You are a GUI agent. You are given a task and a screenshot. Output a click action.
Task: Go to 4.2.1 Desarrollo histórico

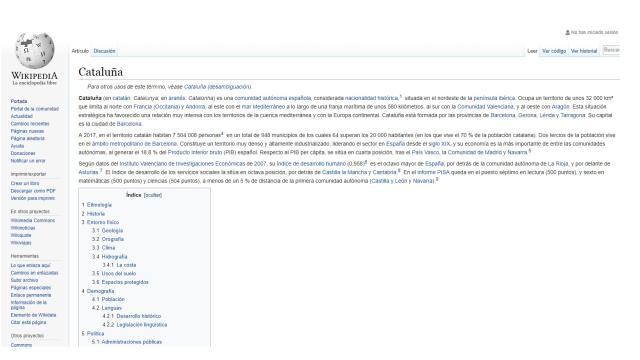coord(139,316)
